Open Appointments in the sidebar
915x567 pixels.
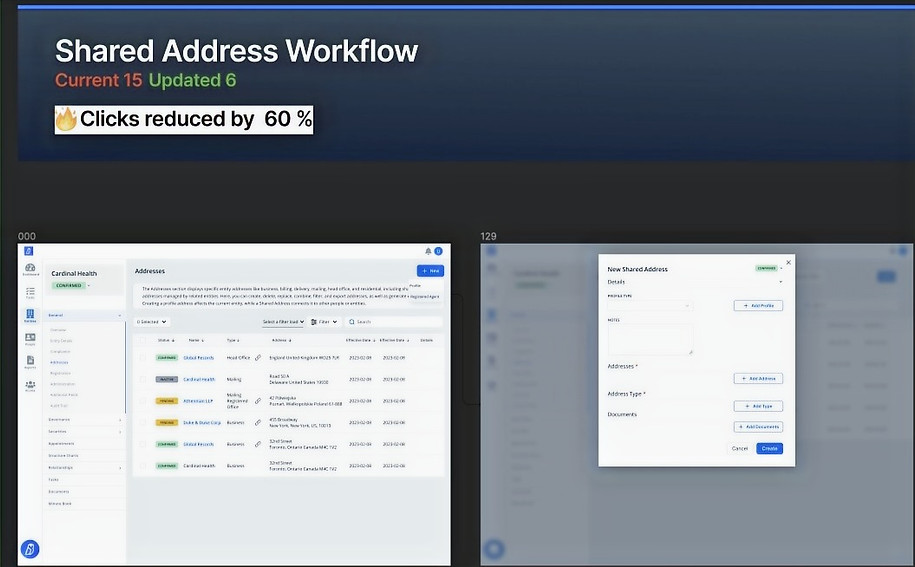click(61, 443)
